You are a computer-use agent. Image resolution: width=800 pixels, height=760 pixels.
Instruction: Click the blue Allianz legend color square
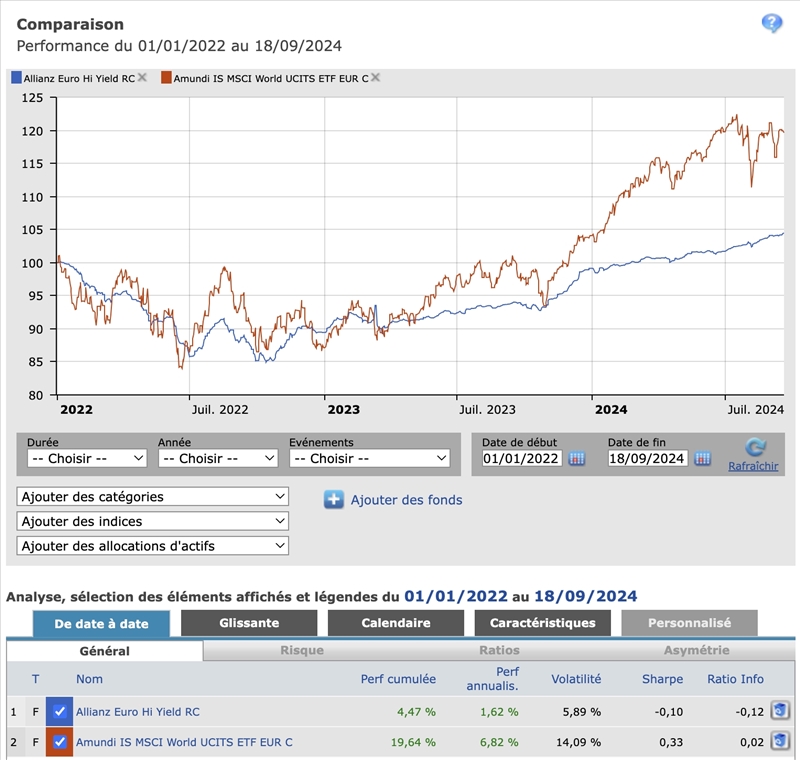click(15, 78)
